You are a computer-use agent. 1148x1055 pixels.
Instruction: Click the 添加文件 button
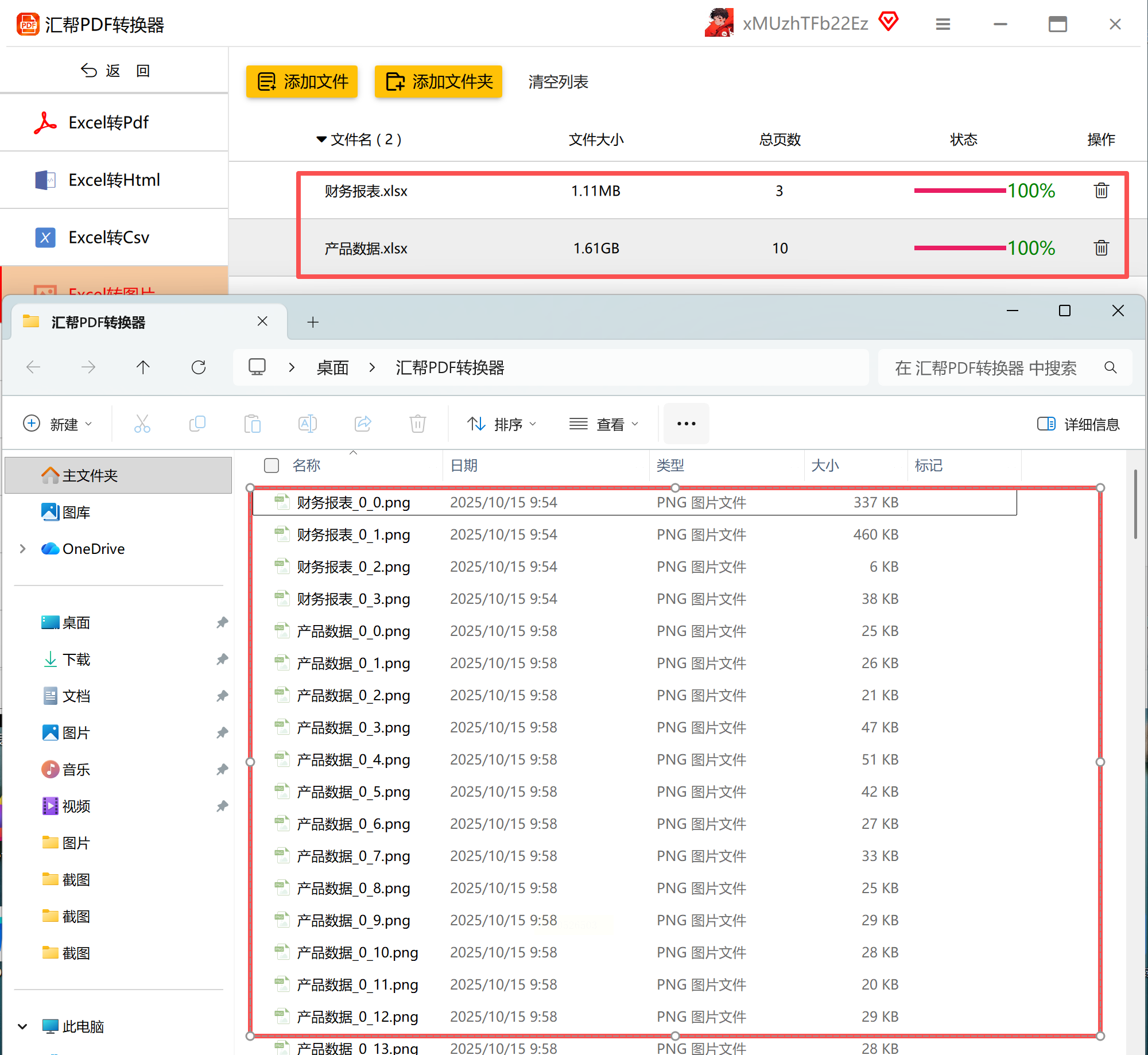302,82
